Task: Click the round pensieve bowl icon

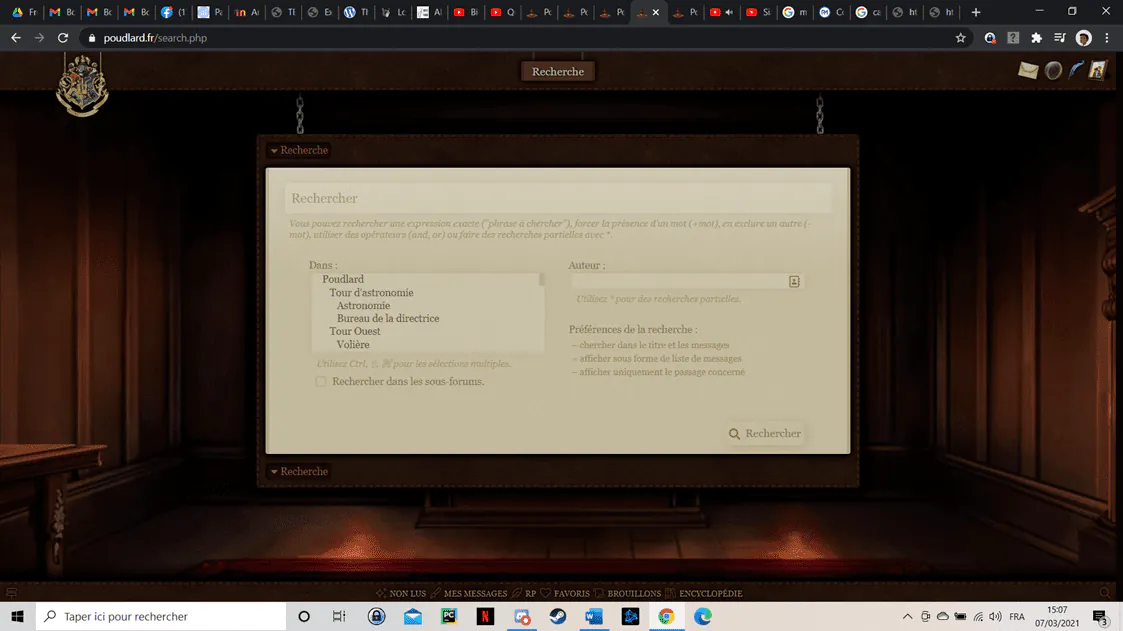Action: [x=1053, y=70]
